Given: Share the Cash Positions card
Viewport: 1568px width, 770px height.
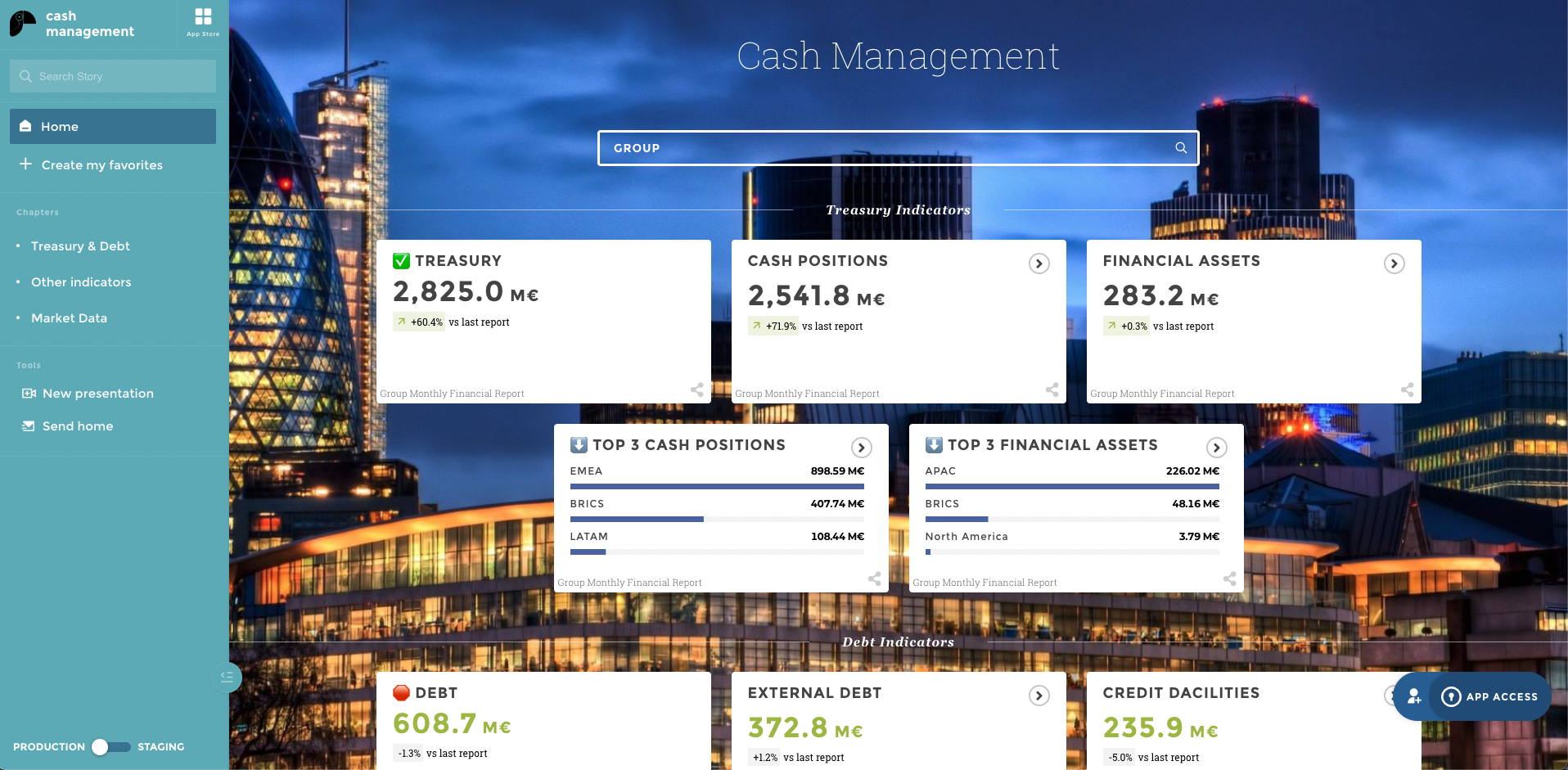Looking at the screenshot, I should point(1052,390).
